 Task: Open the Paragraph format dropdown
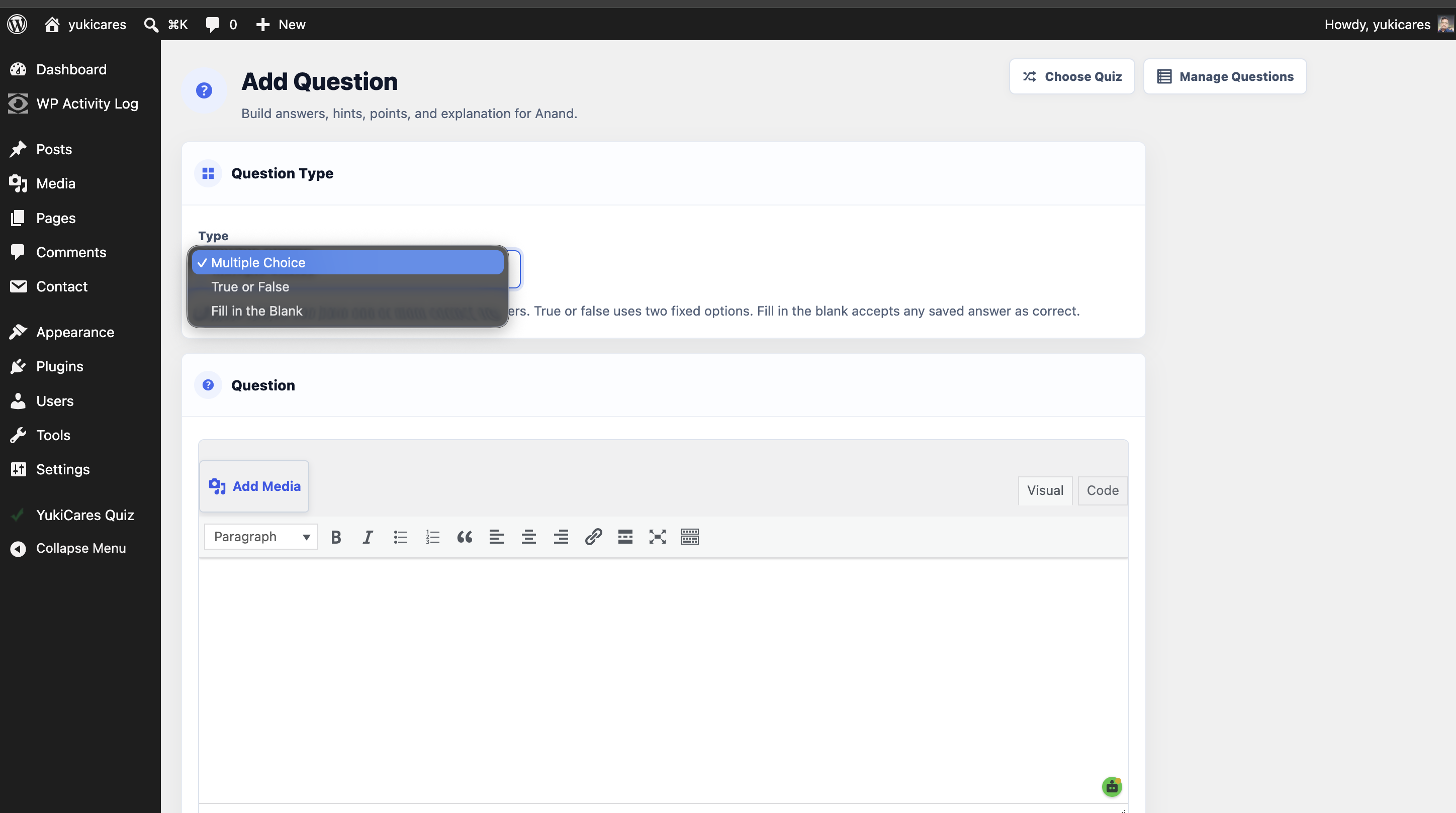point(260,537)
